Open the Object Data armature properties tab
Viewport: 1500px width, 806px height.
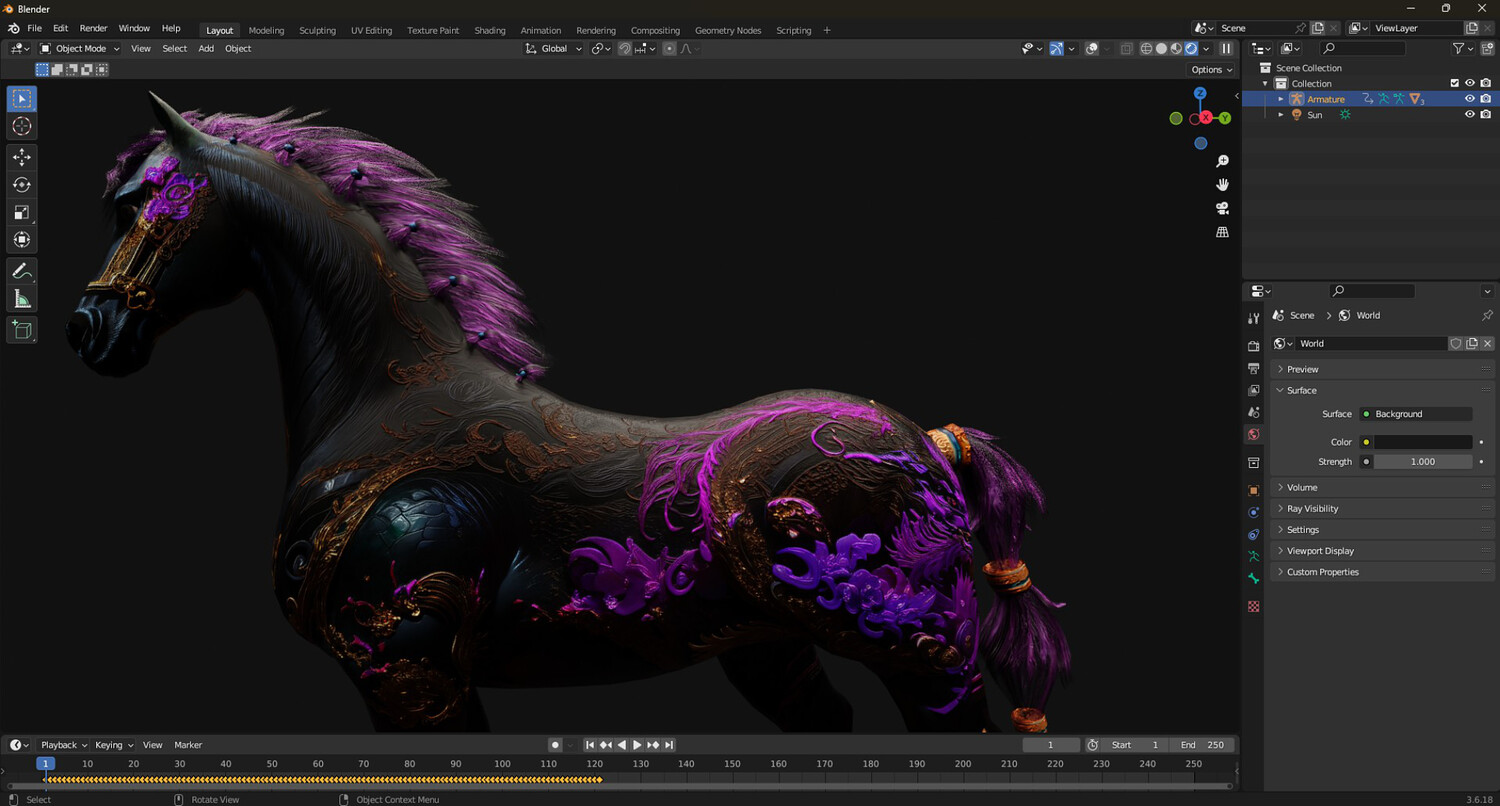click(1254, 556)
